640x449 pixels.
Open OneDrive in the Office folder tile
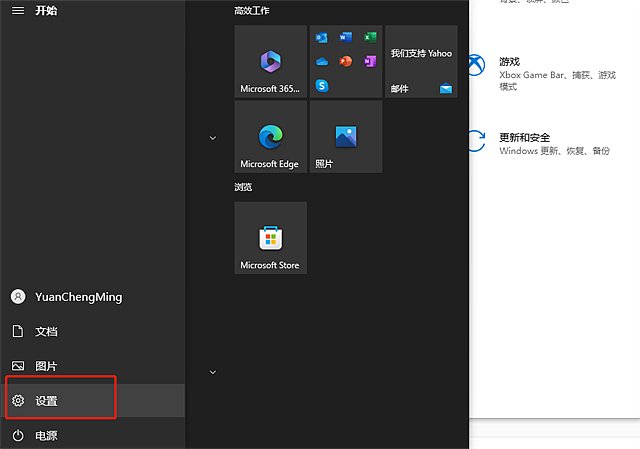322,62
